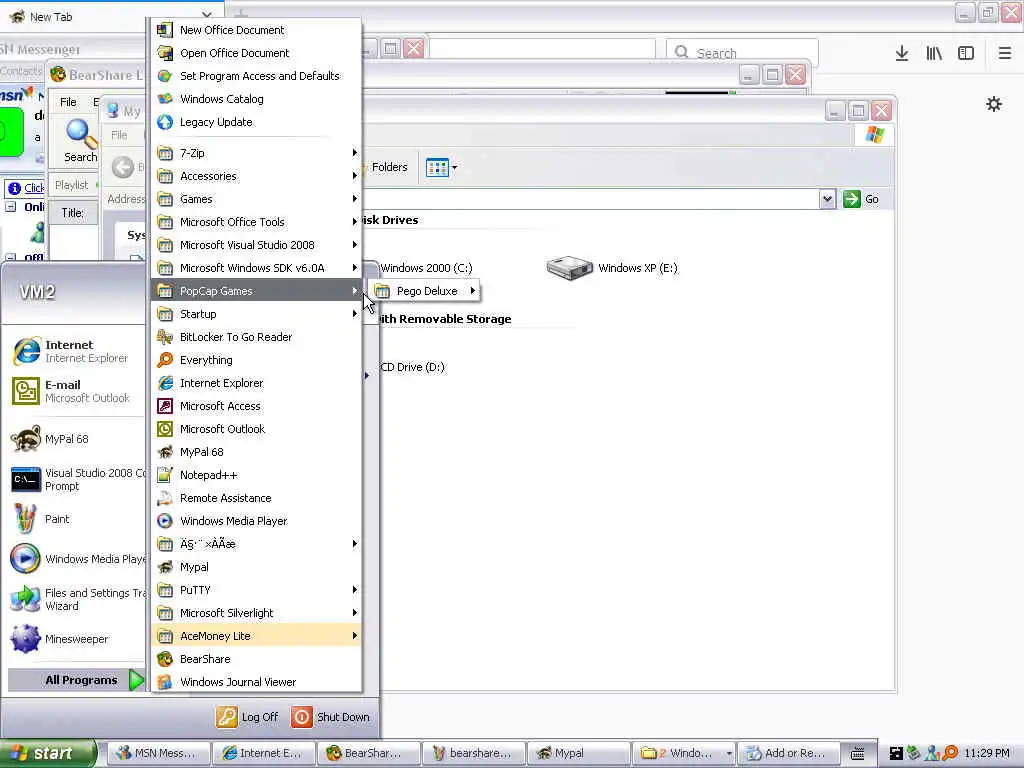Click the Shut Down button

coord(330,717)
